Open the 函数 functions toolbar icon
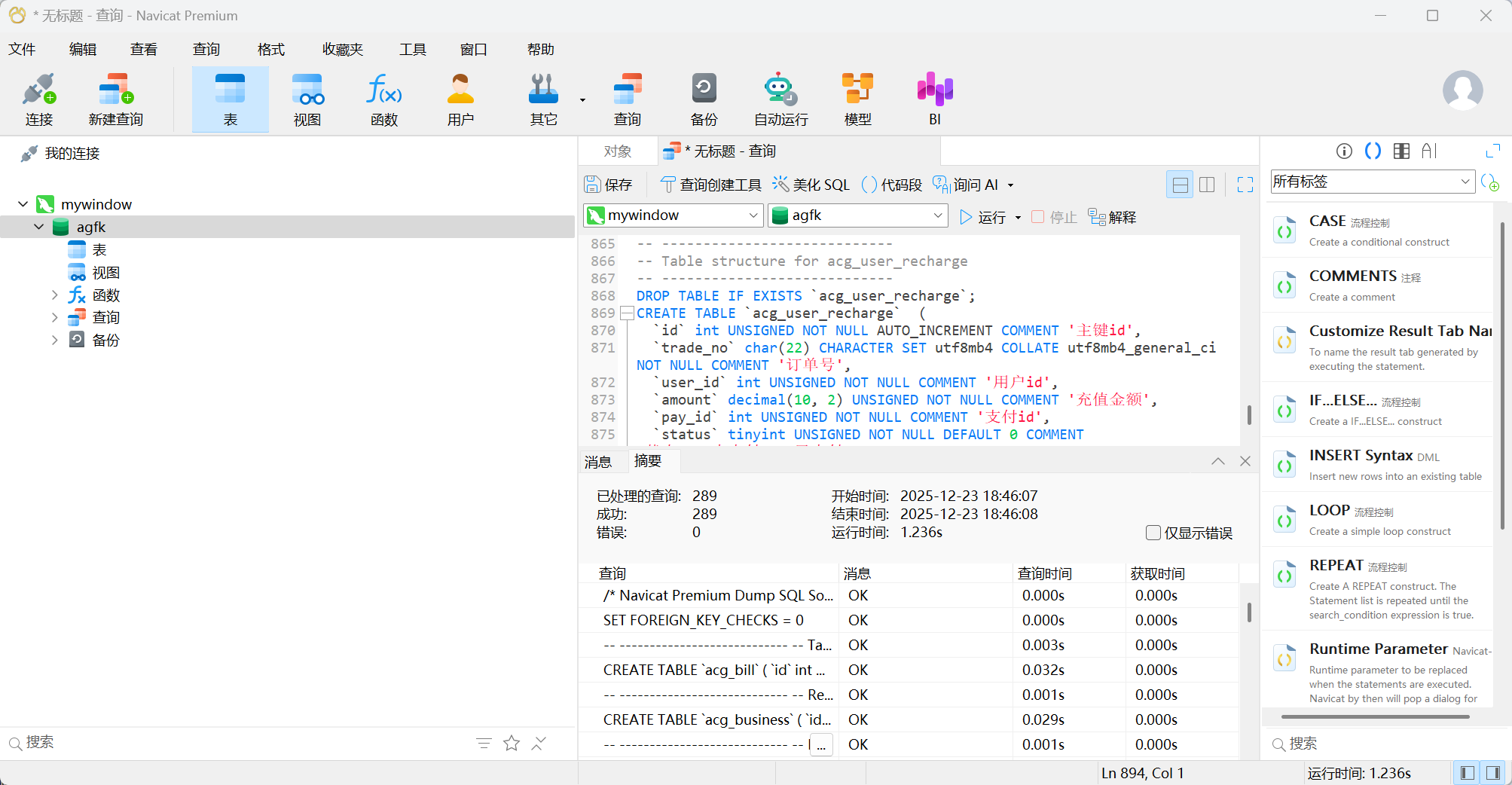 pyautogui.click(x=383, y=99)
